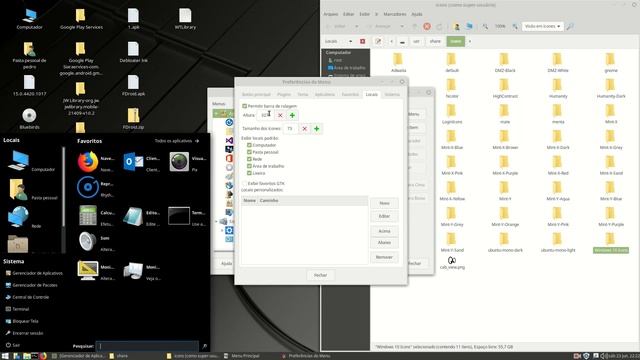Click the search magnifier in file manager toolbar

(x=570, y=26)
